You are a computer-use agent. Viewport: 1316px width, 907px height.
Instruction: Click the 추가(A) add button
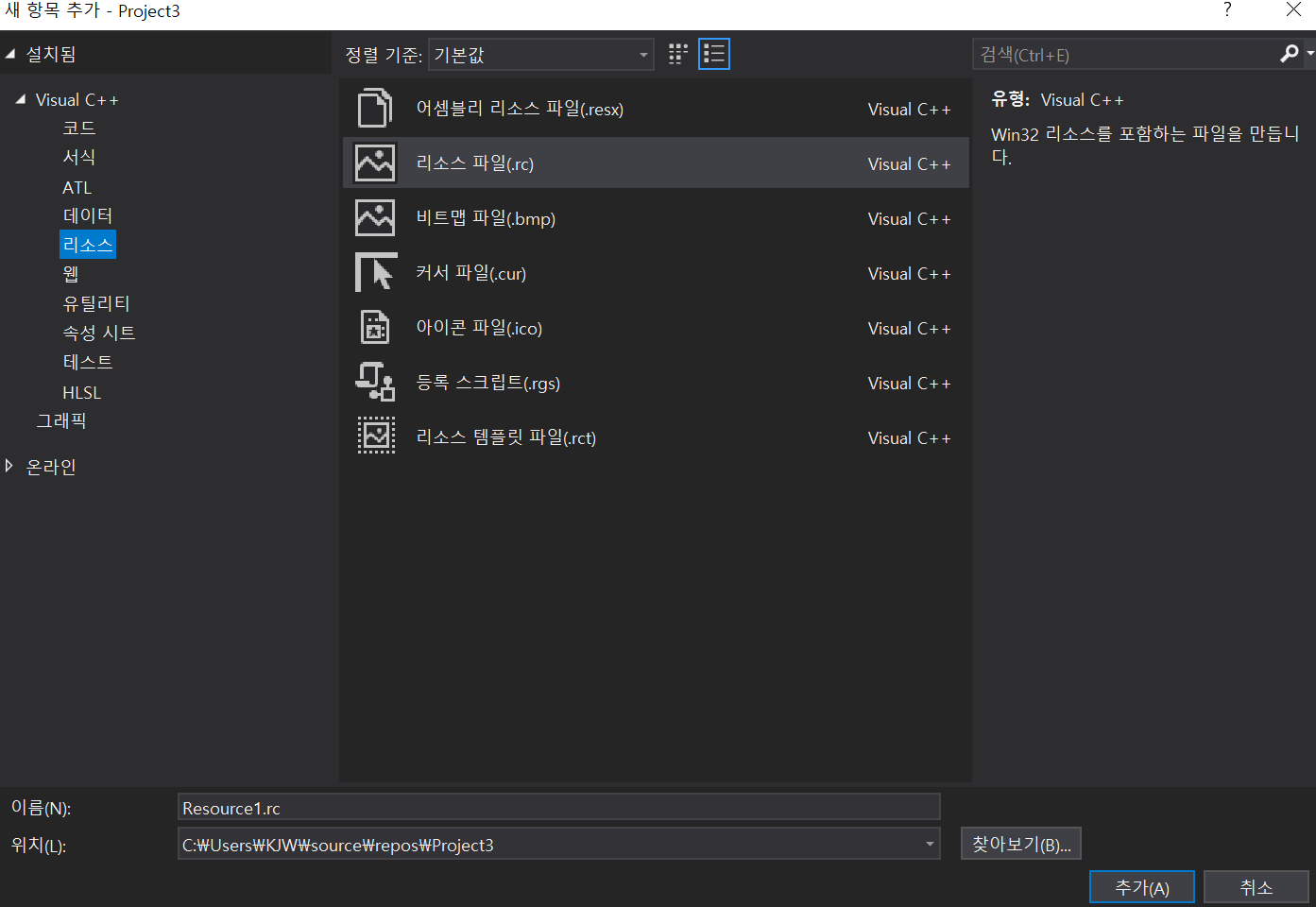coord(1142,887)
